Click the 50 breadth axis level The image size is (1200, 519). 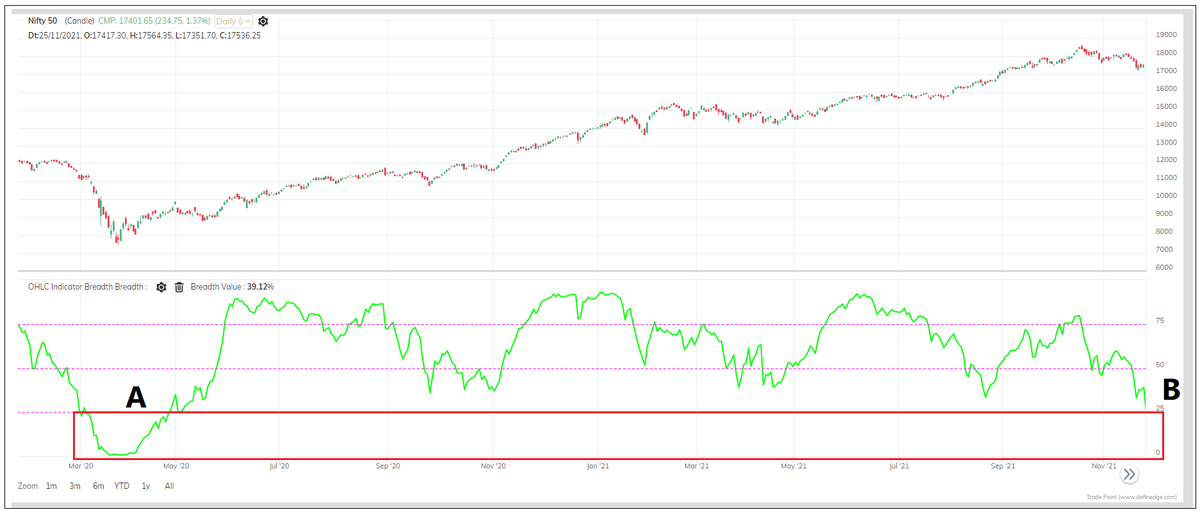[1160, 366]
